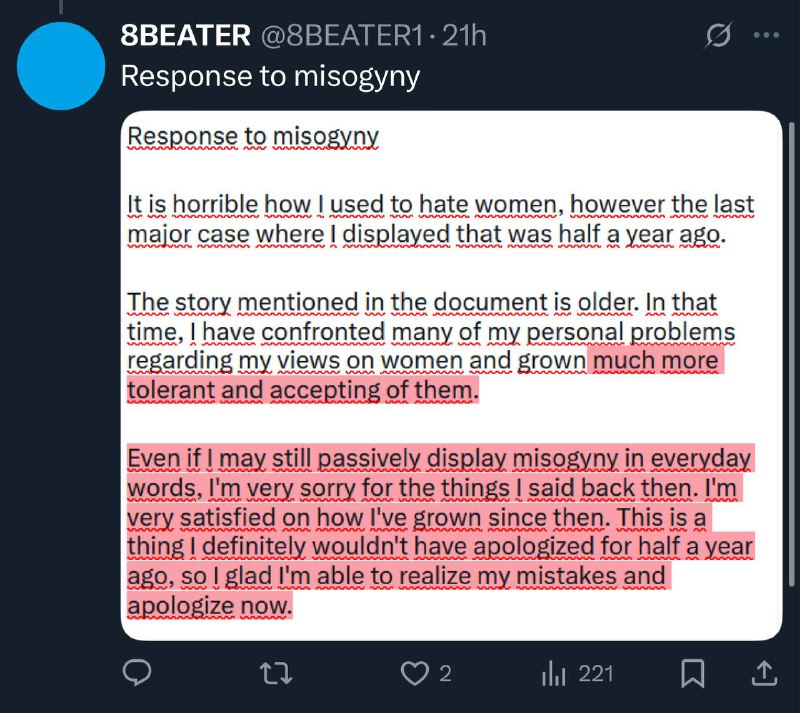
Task: Visit the 8BEATER display name link
Action: pyautogui.click(x=186, y=35)
